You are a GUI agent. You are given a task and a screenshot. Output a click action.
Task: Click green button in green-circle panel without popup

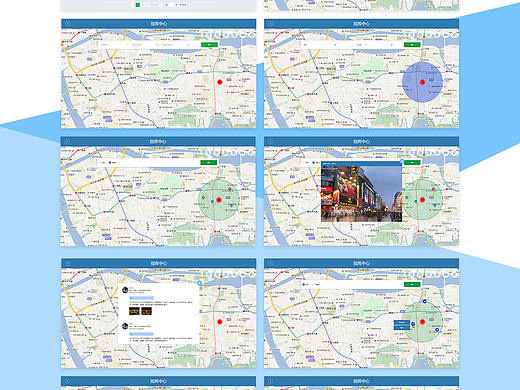pos(209,162)
